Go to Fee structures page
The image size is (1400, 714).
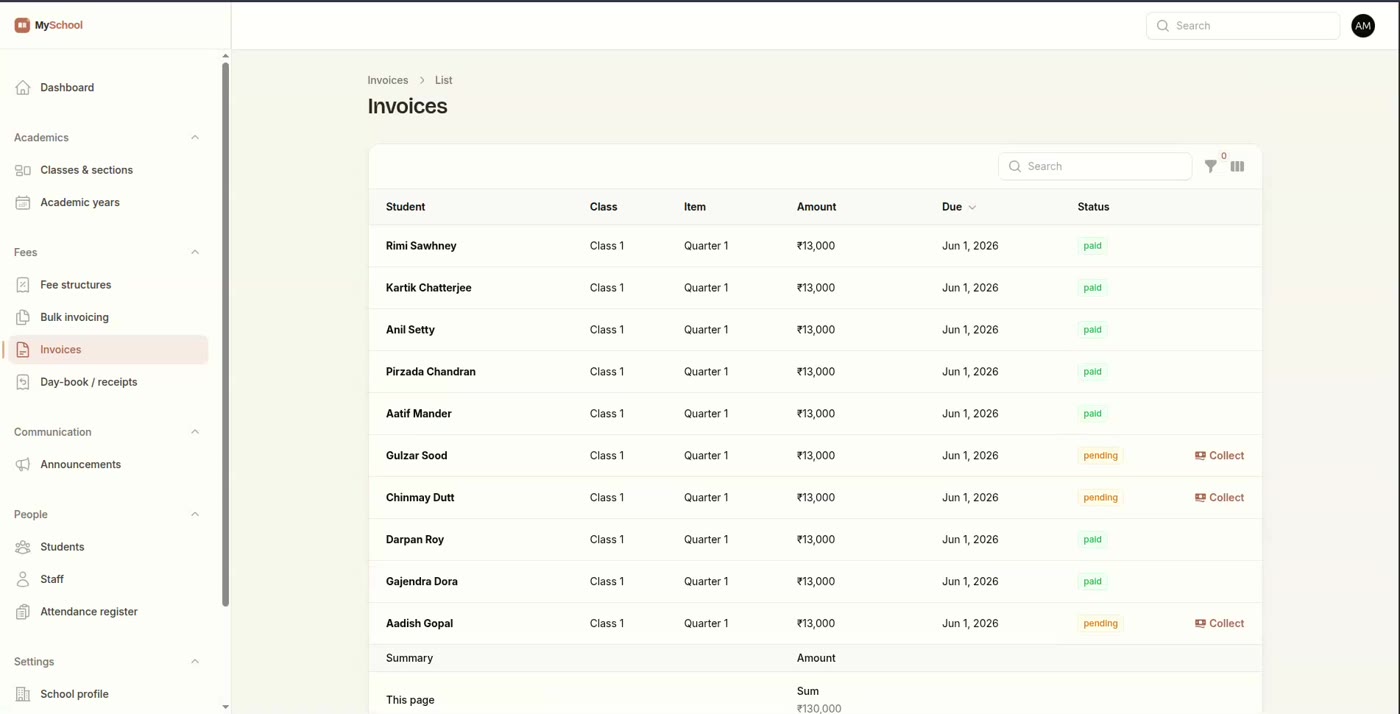[x=106, y=285]
